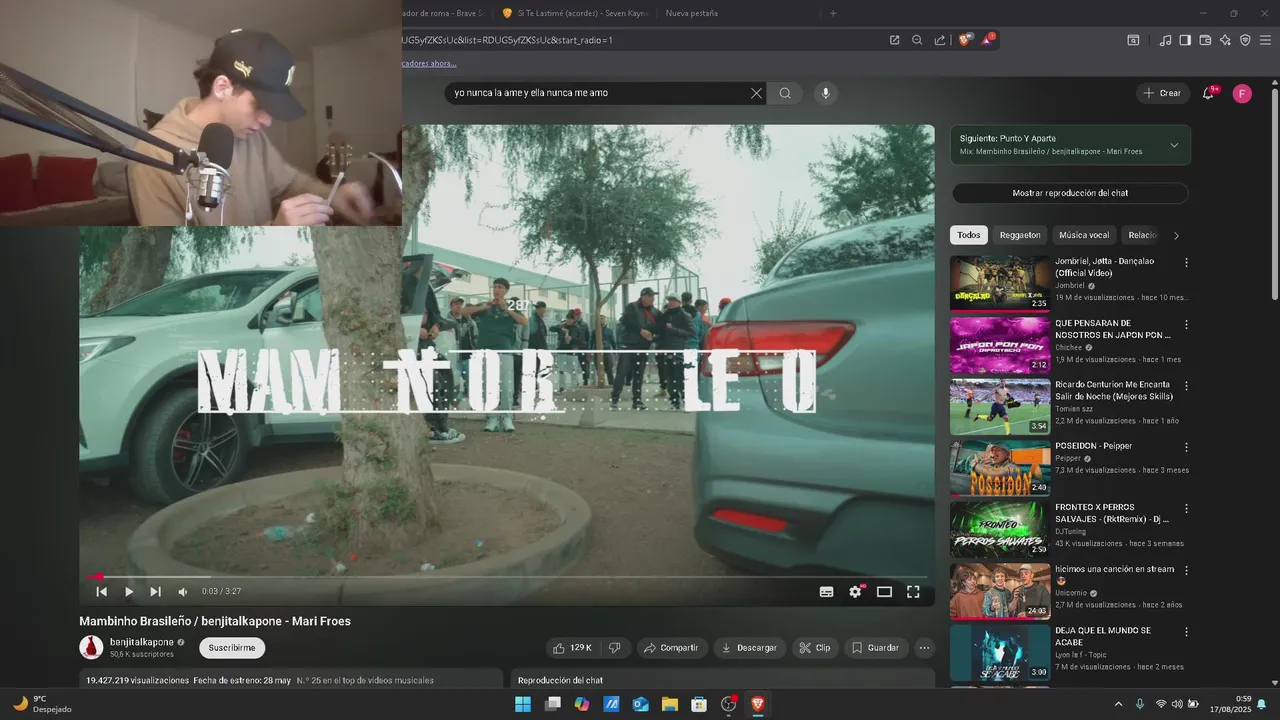1280x720 pixels.
Task: Open the music note media control icon
Action: point(1165,40)
